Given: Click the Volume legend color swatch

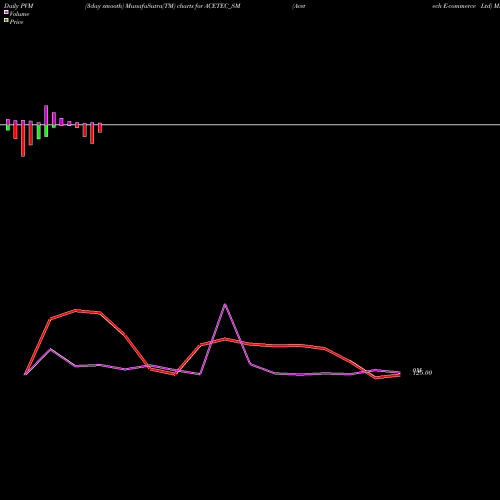Looking at the screenshot, I should (x=6, y=12).
